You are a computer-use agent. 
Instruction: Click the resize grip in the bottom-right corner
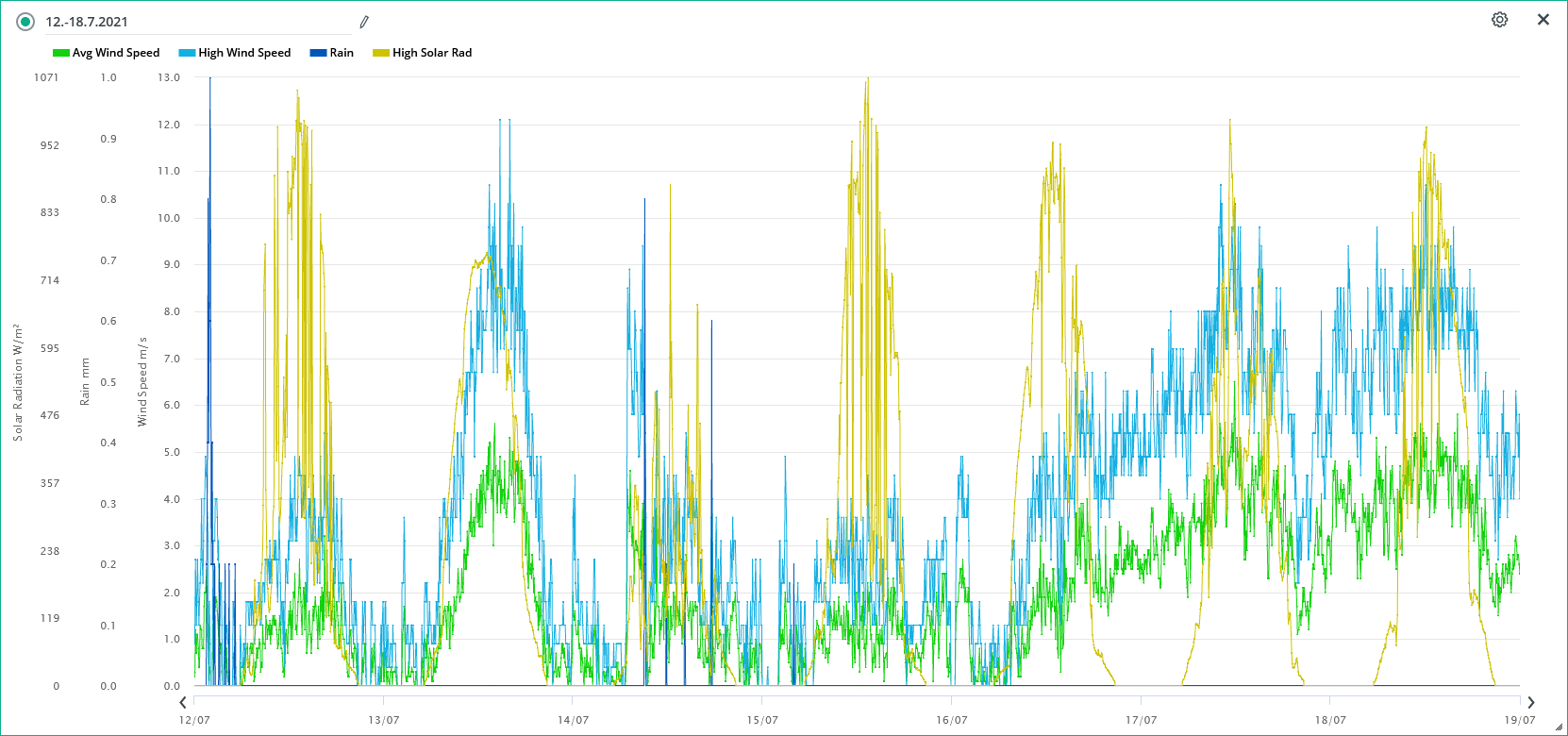[1559, 728]
